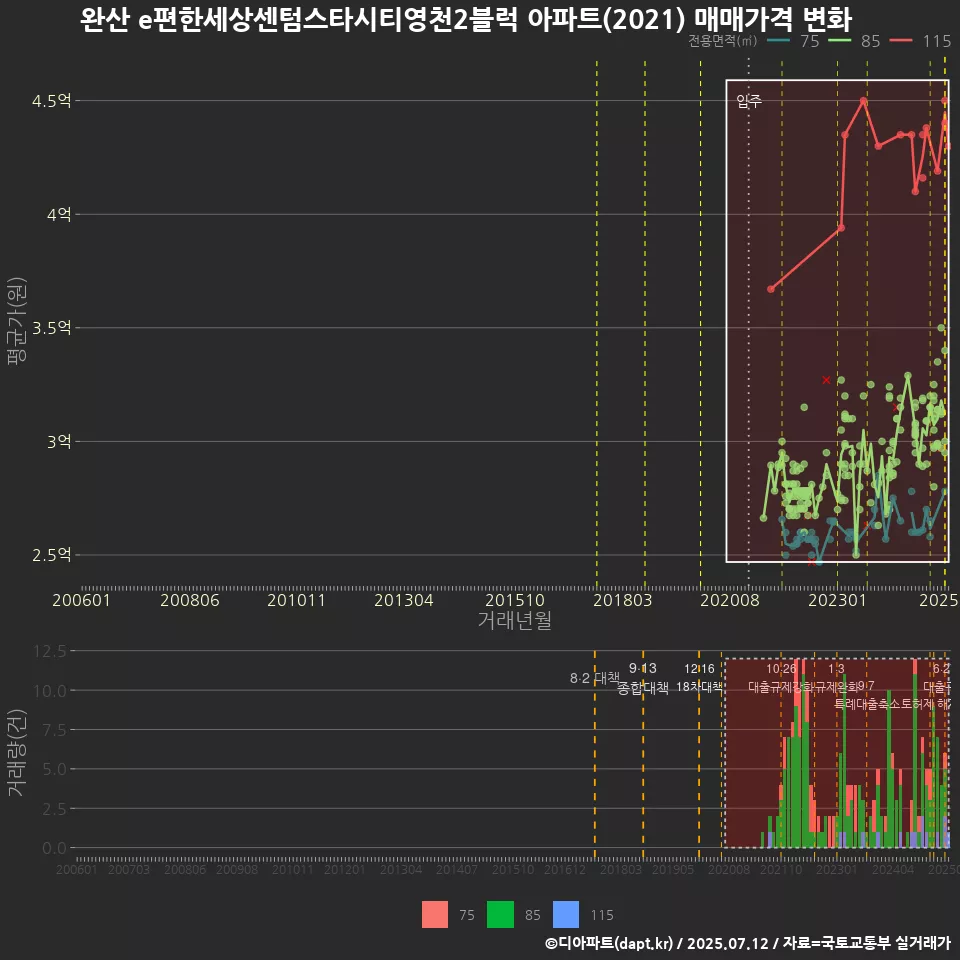Click the '0.0' volume axis label
Image resolution: width=960 pixels, height=960 pixels.
coord(54,849)
